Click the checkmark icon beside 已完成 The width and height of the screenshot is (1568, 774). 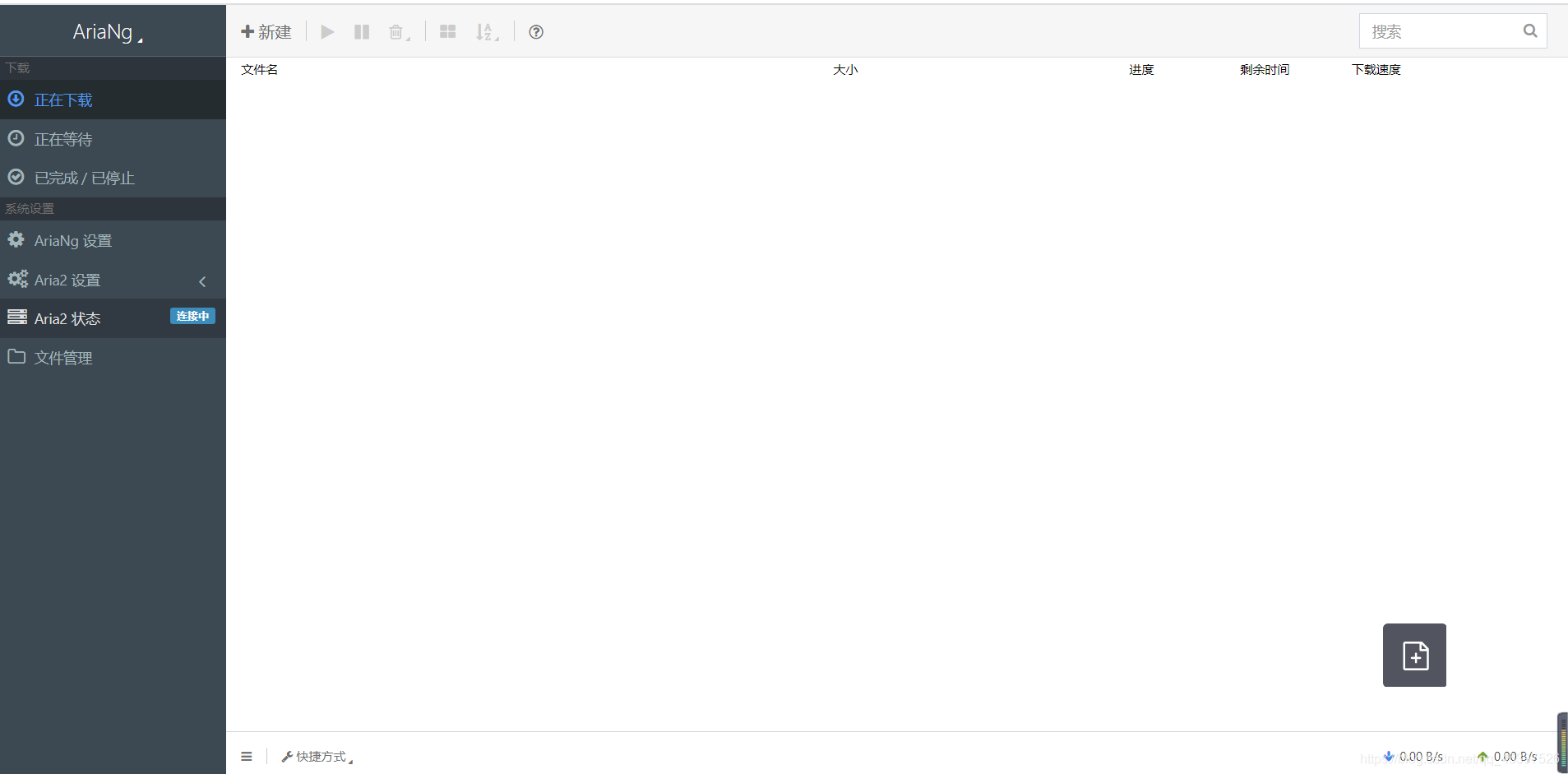(x=16, y=177)
